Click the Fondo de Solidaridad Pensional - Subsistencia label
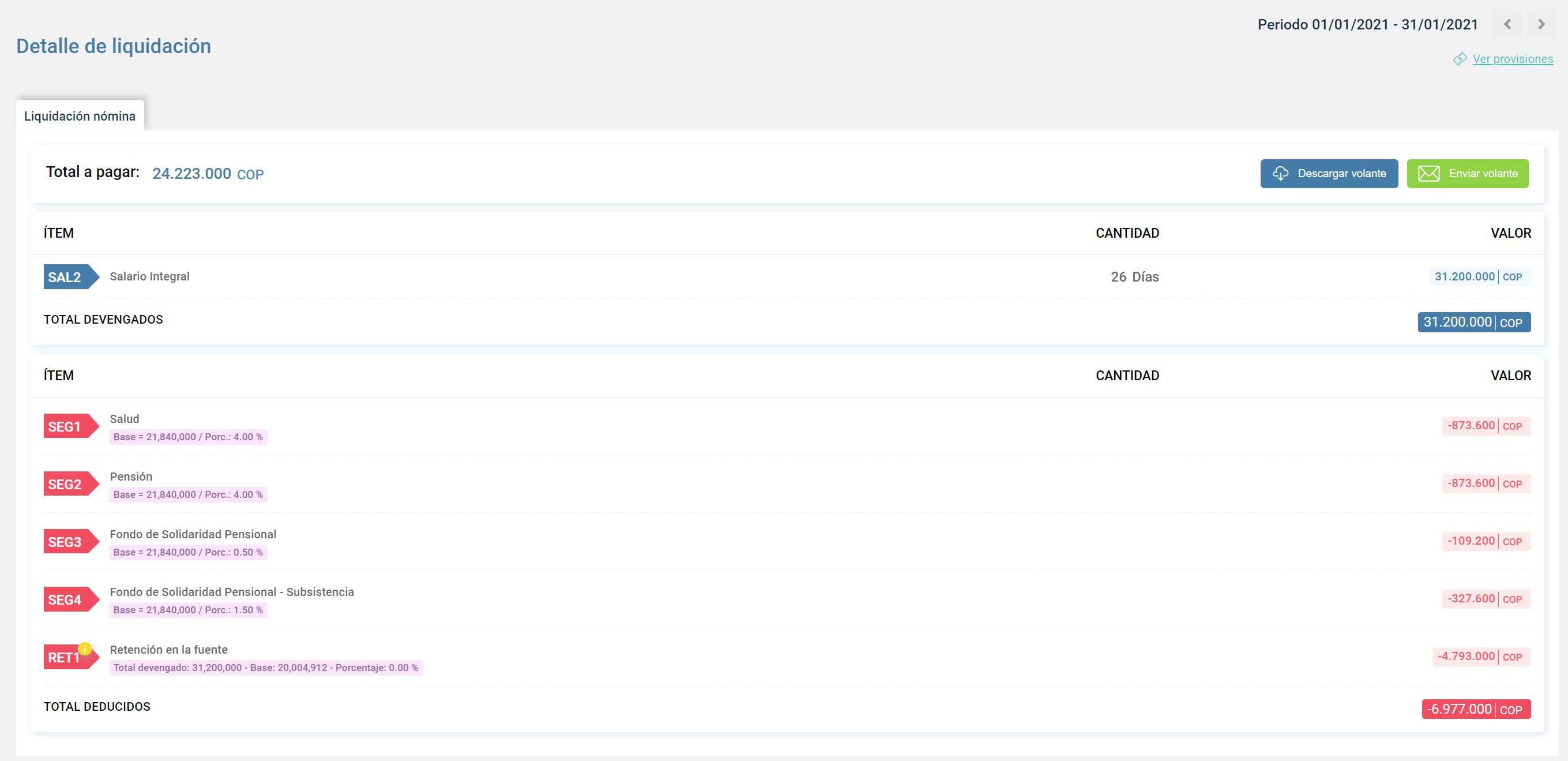Screen dimensions: 1568x761 (231, 592)
